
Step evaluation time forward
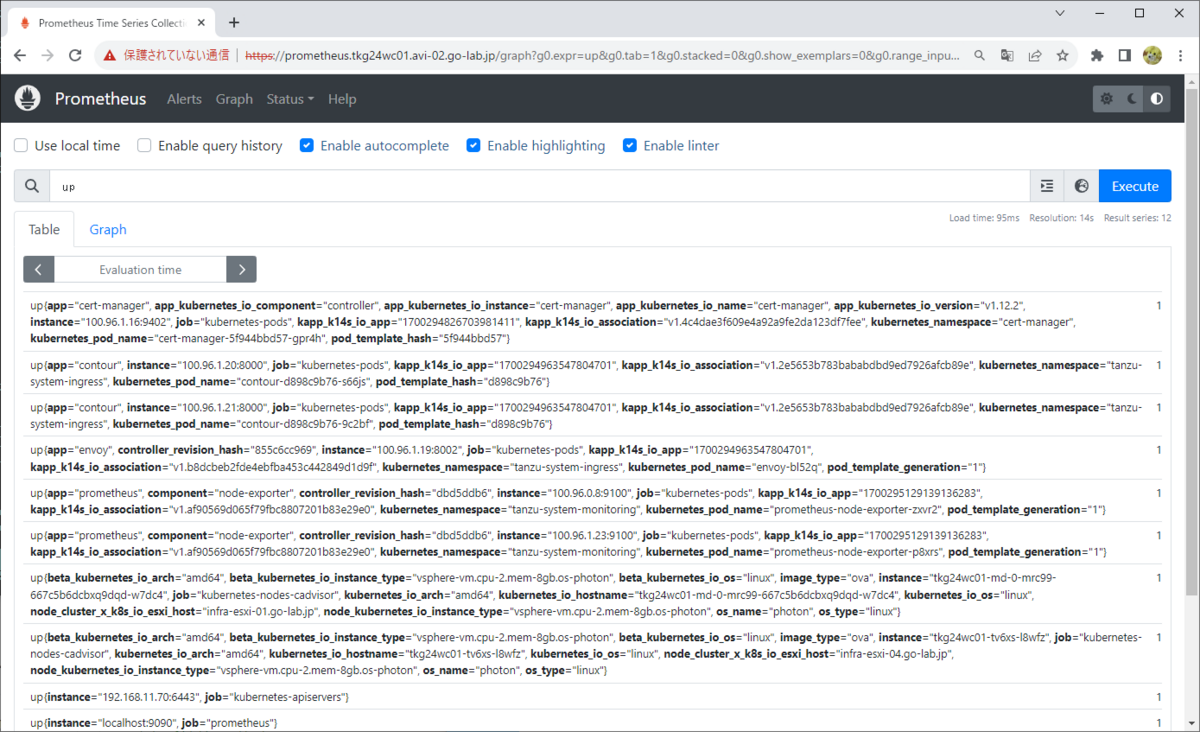coord(241,269)
